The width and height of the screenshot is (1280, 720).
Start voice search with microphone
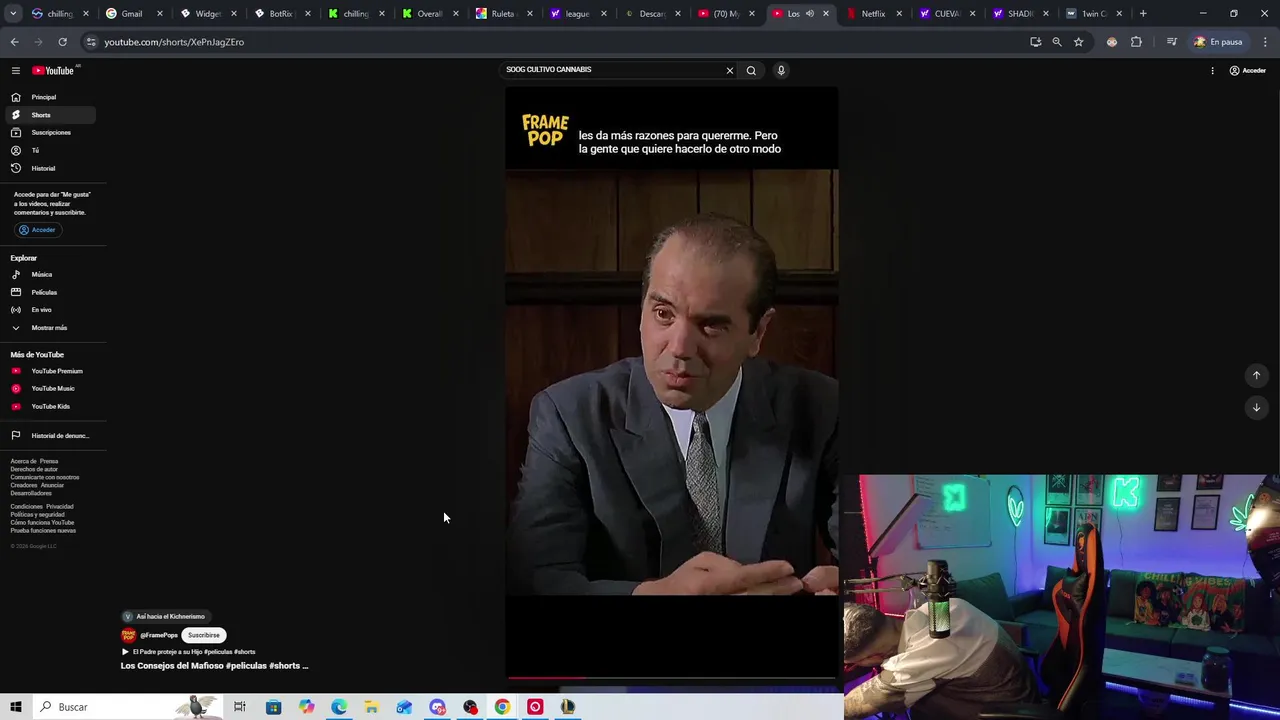pos(781,70)
